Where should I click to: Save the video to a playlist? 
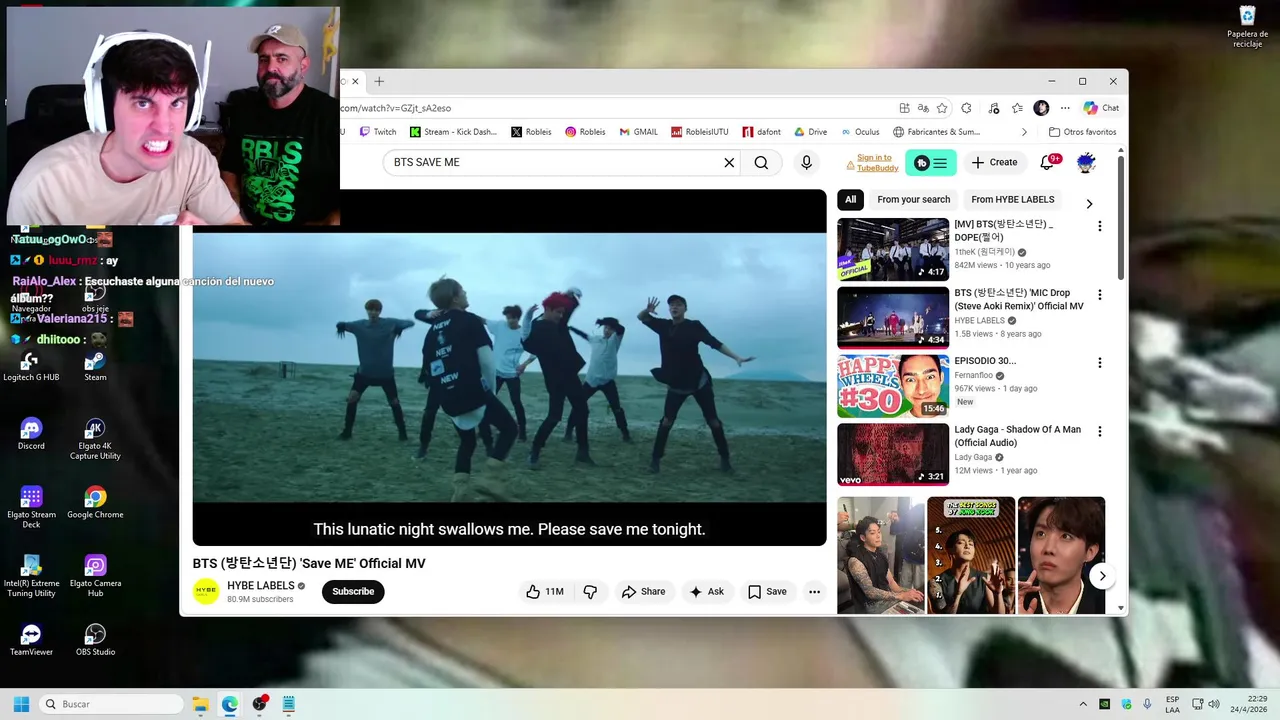pyautogui.click(x=767, y=592)
